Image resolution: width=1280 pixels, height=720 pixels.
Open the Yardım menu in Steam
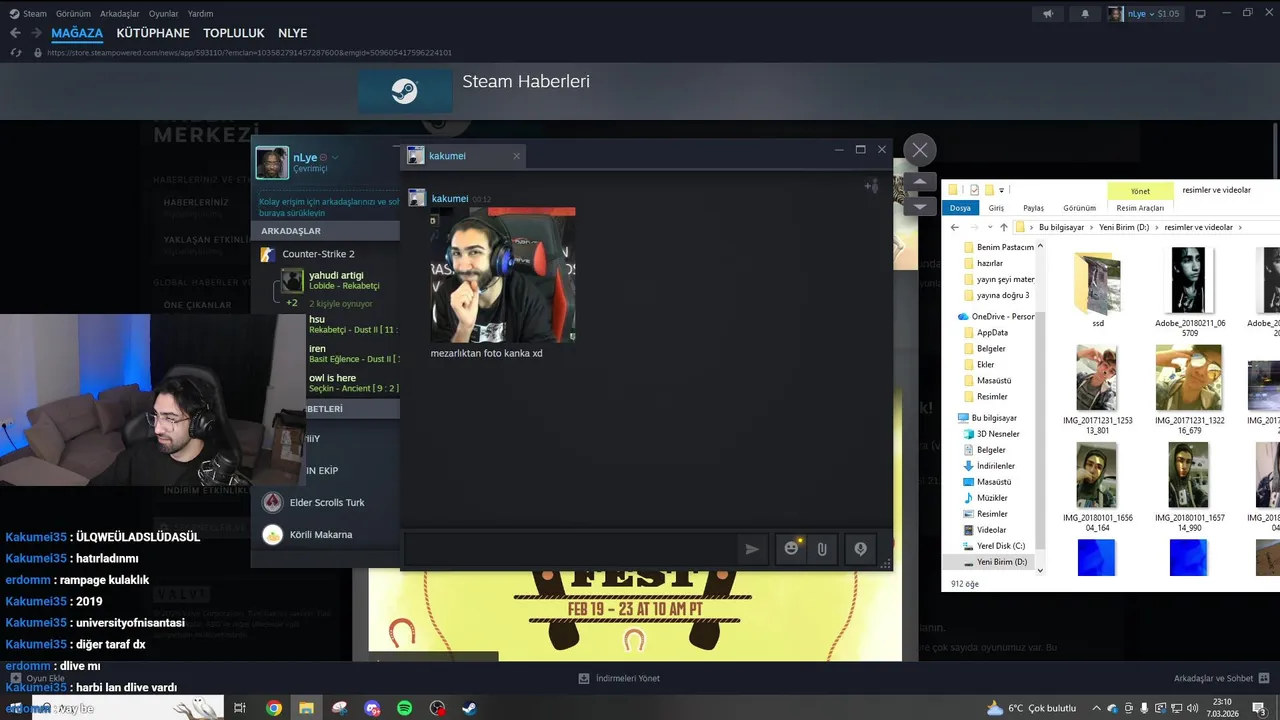click(x=200, y=14)
